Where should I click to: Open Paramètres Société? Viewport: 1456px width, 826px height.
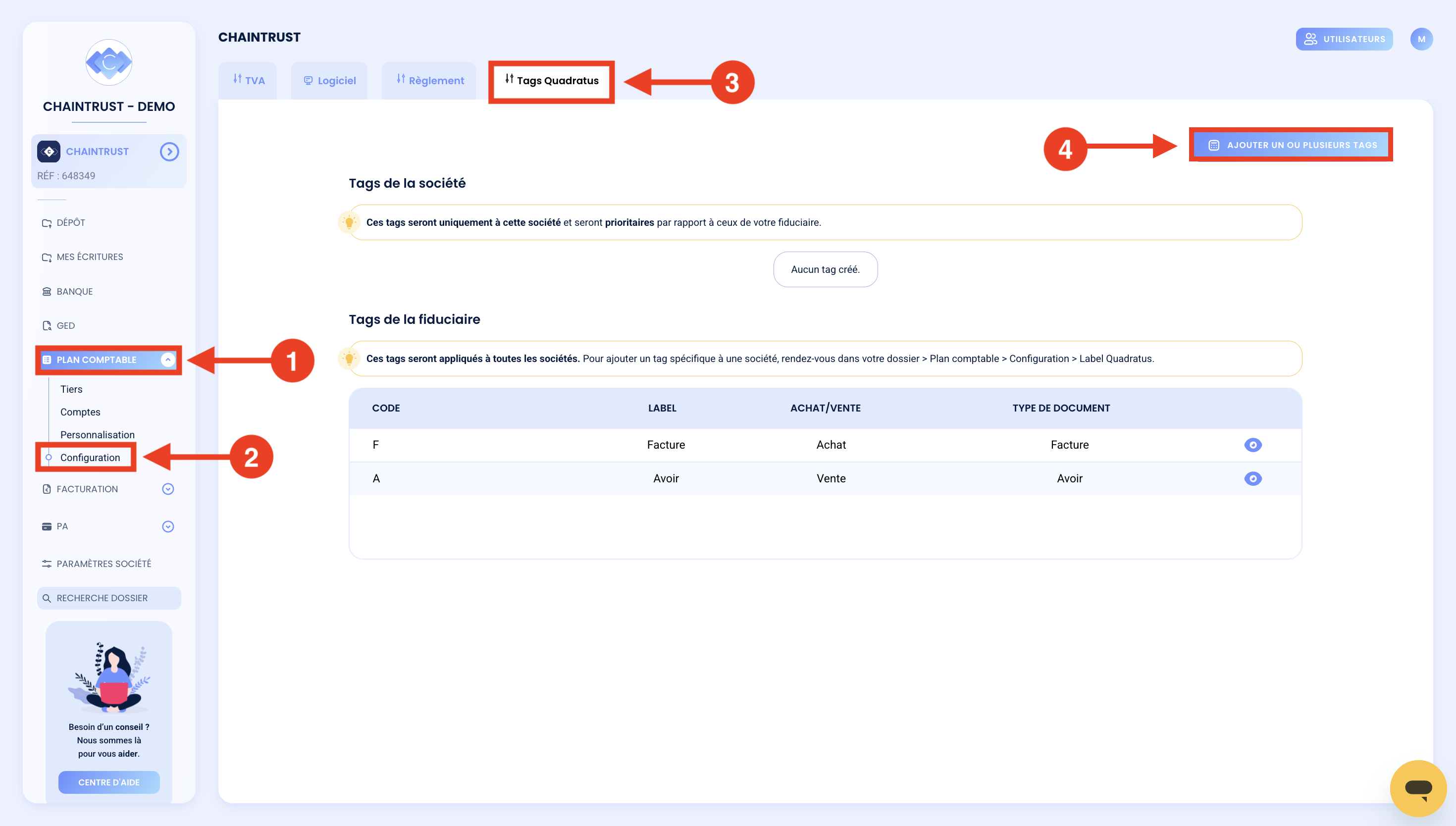(x=104, y=564)
